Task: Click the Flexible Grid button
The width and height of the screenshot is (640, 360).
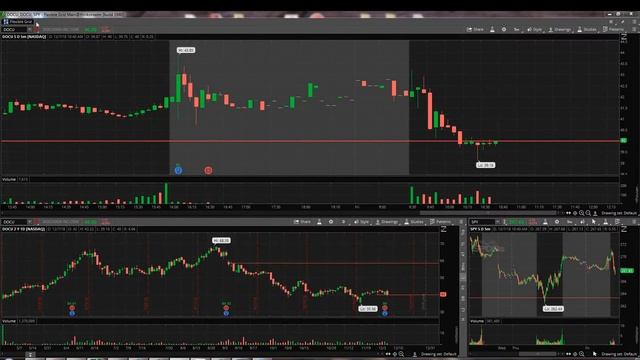Action: pos(18,22)
